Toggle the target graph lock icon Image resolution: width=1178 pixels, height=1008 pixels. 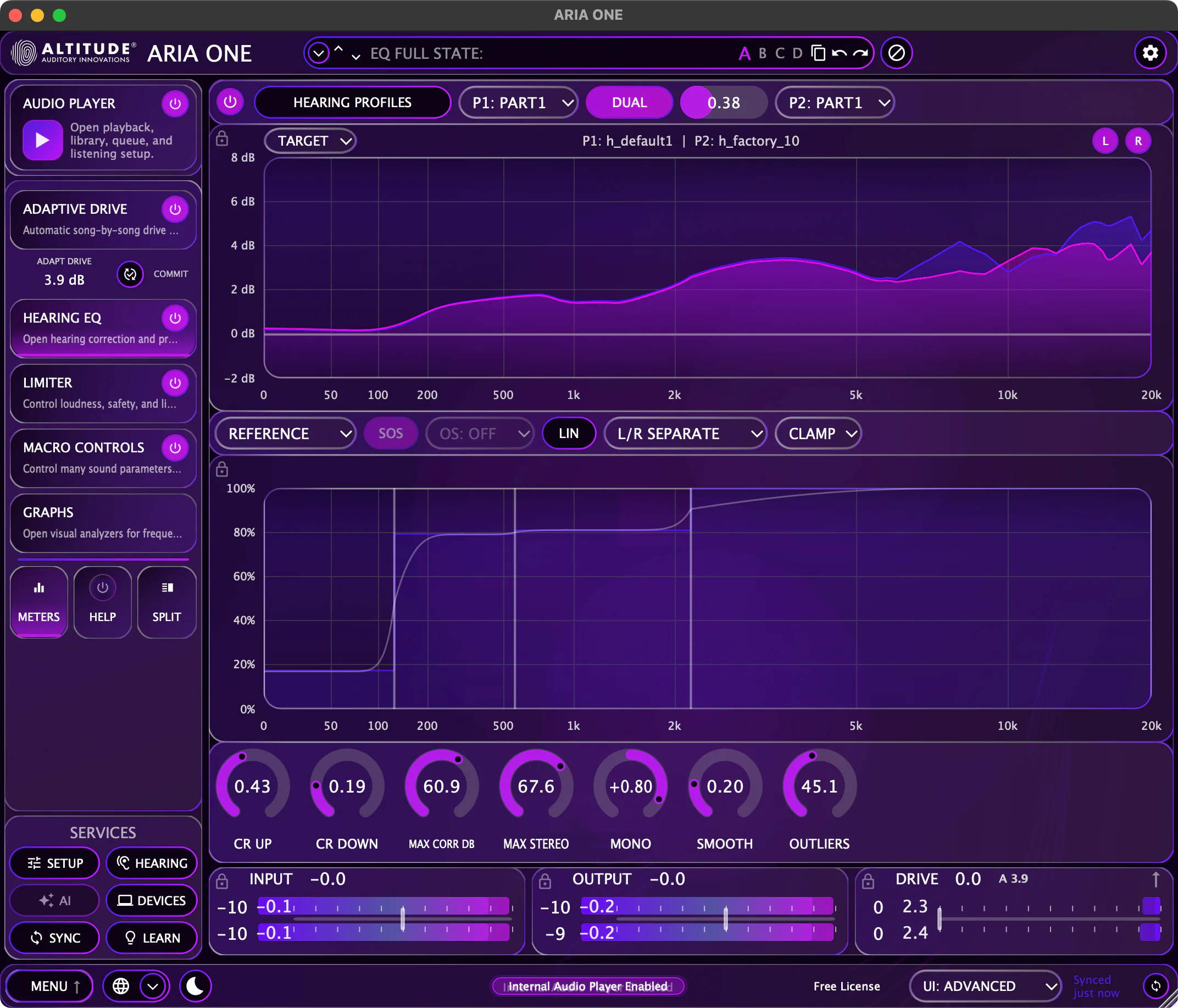223,139
